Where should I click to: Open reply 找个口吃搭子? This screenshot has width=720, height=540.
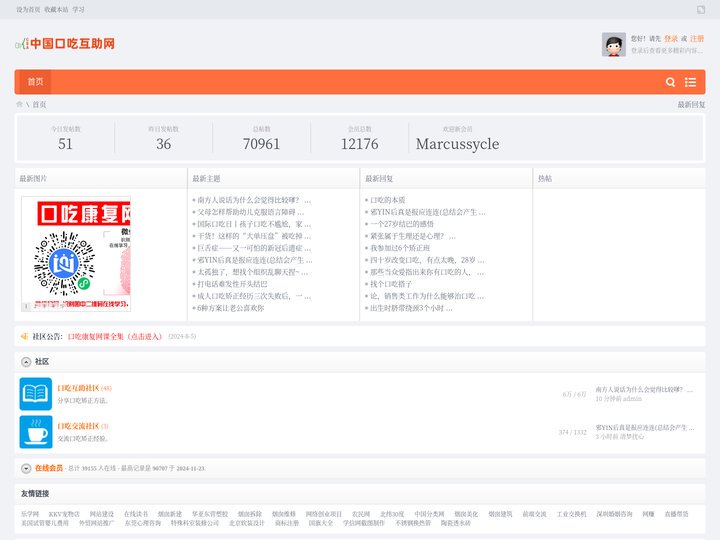(x=391, y=284)
